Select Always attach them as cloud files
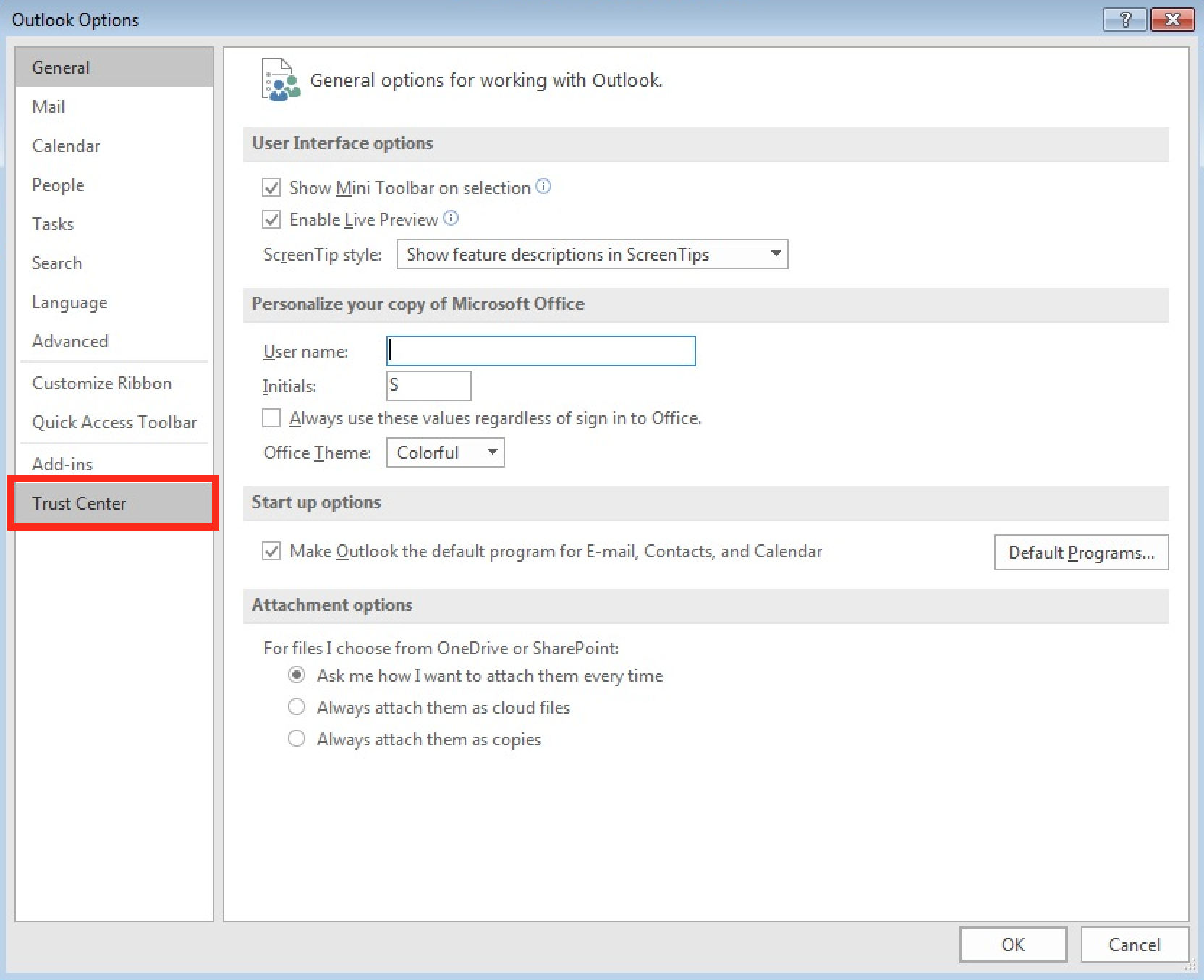Image resolution: width=1204 pixels, height=980 pixels. tap(297, 707)
